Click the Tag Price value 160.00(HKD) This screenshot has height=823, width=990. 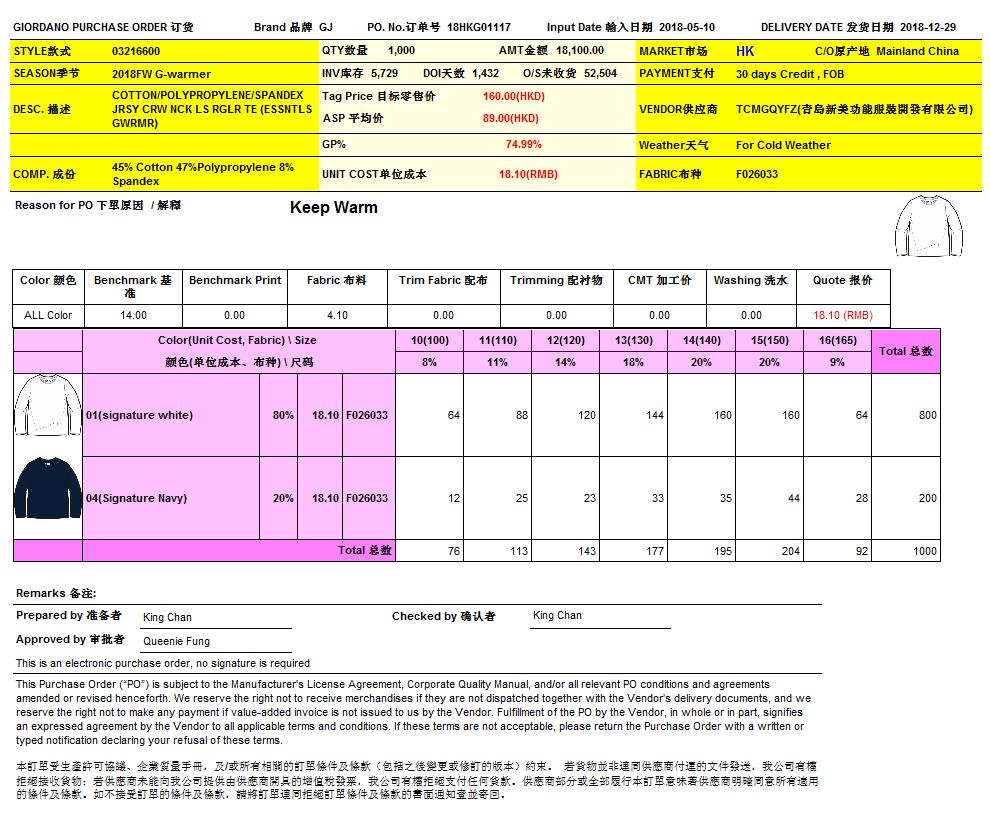[x=514, y=96]
